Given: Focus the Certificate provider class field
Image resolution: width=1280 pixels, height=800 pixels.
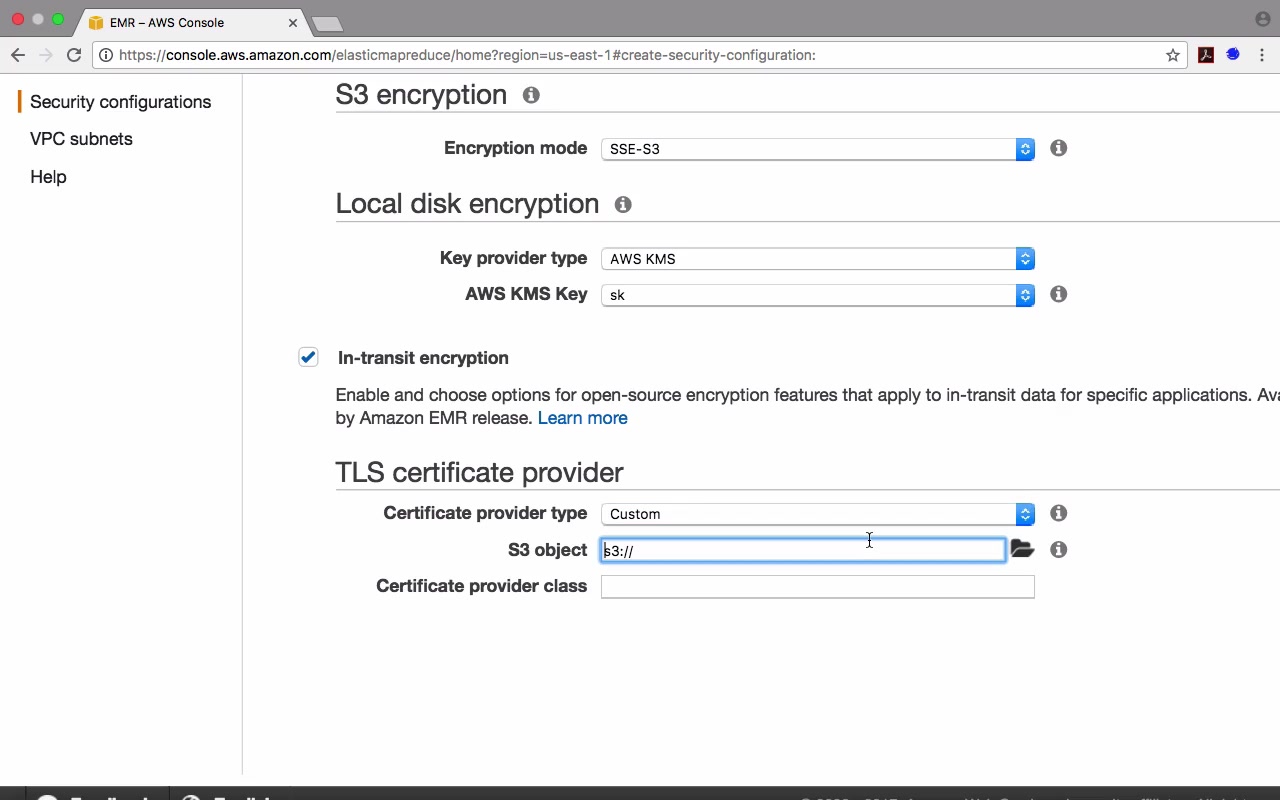Looking at the screenshot, I should [x=817, y=587].
